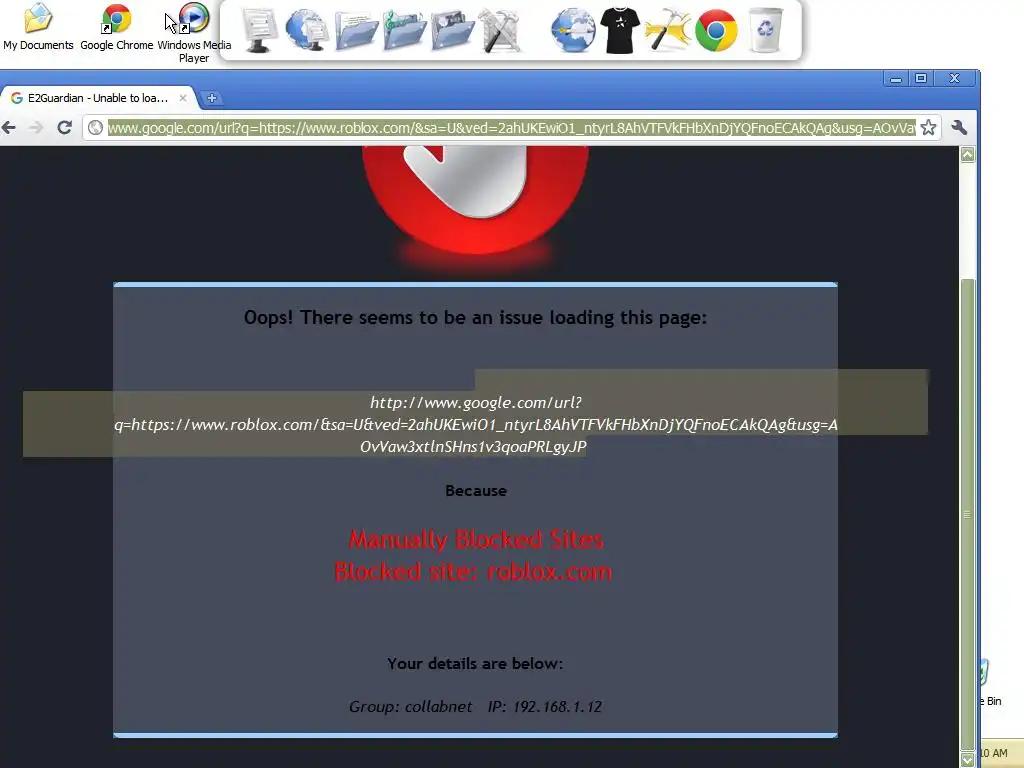Viewport: 1024px width, 768px height.
Task: Maximize the Chrome window
Action: point(921,78)
